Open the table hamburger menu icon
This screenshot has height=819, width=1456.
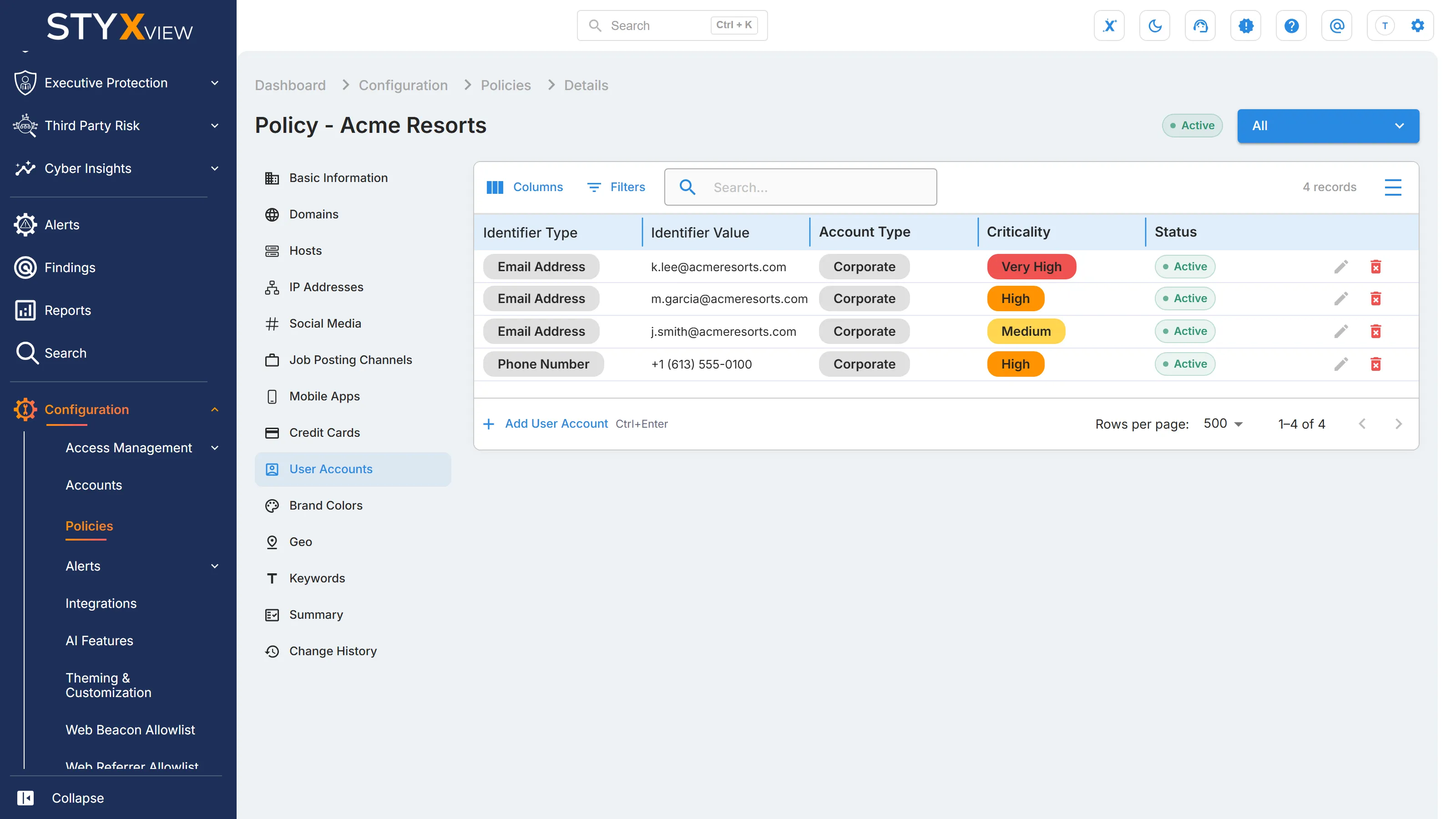1393,187
